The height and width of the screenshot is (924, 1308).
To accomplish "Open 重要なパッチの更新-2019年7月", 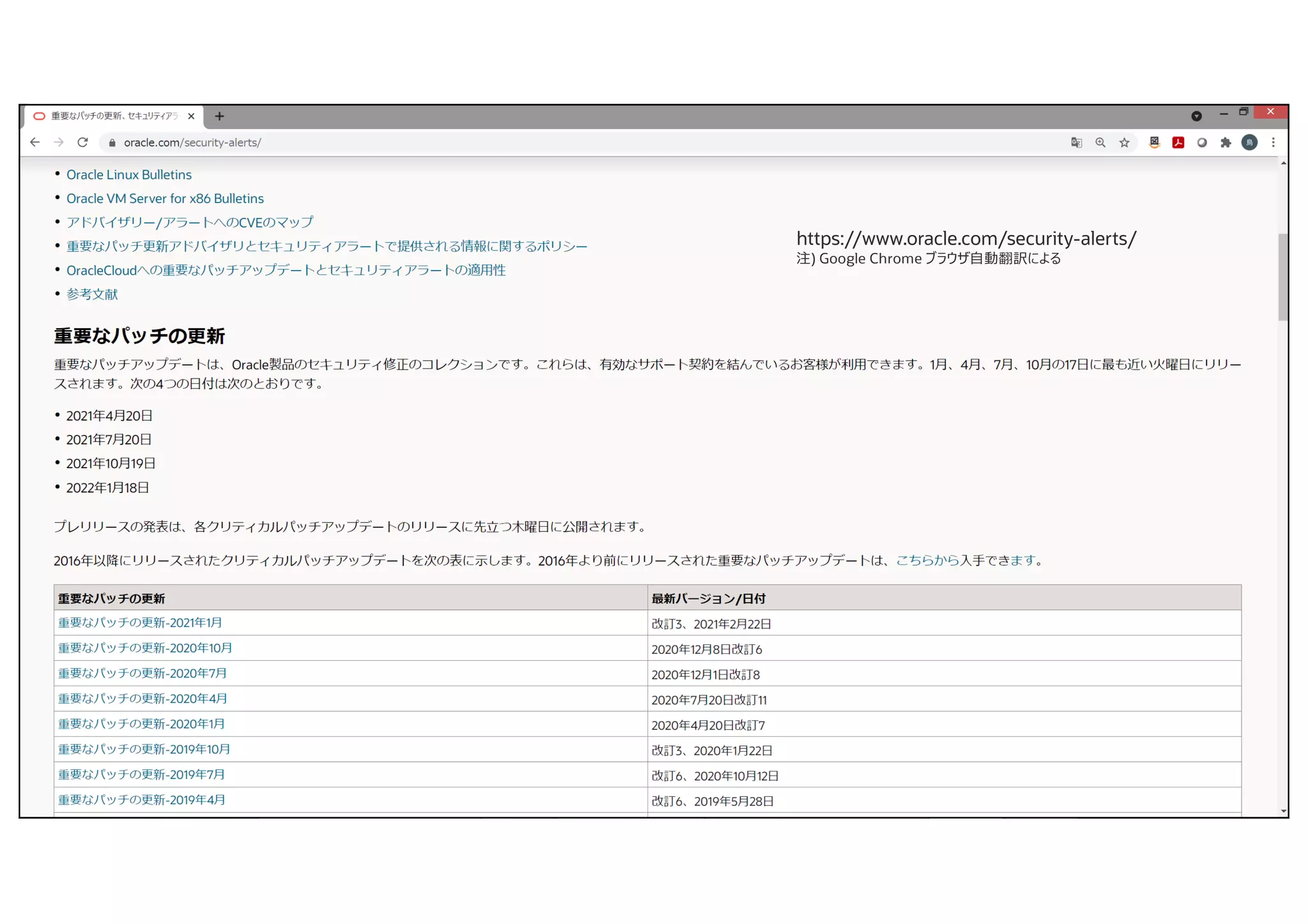I will [141, 775].
